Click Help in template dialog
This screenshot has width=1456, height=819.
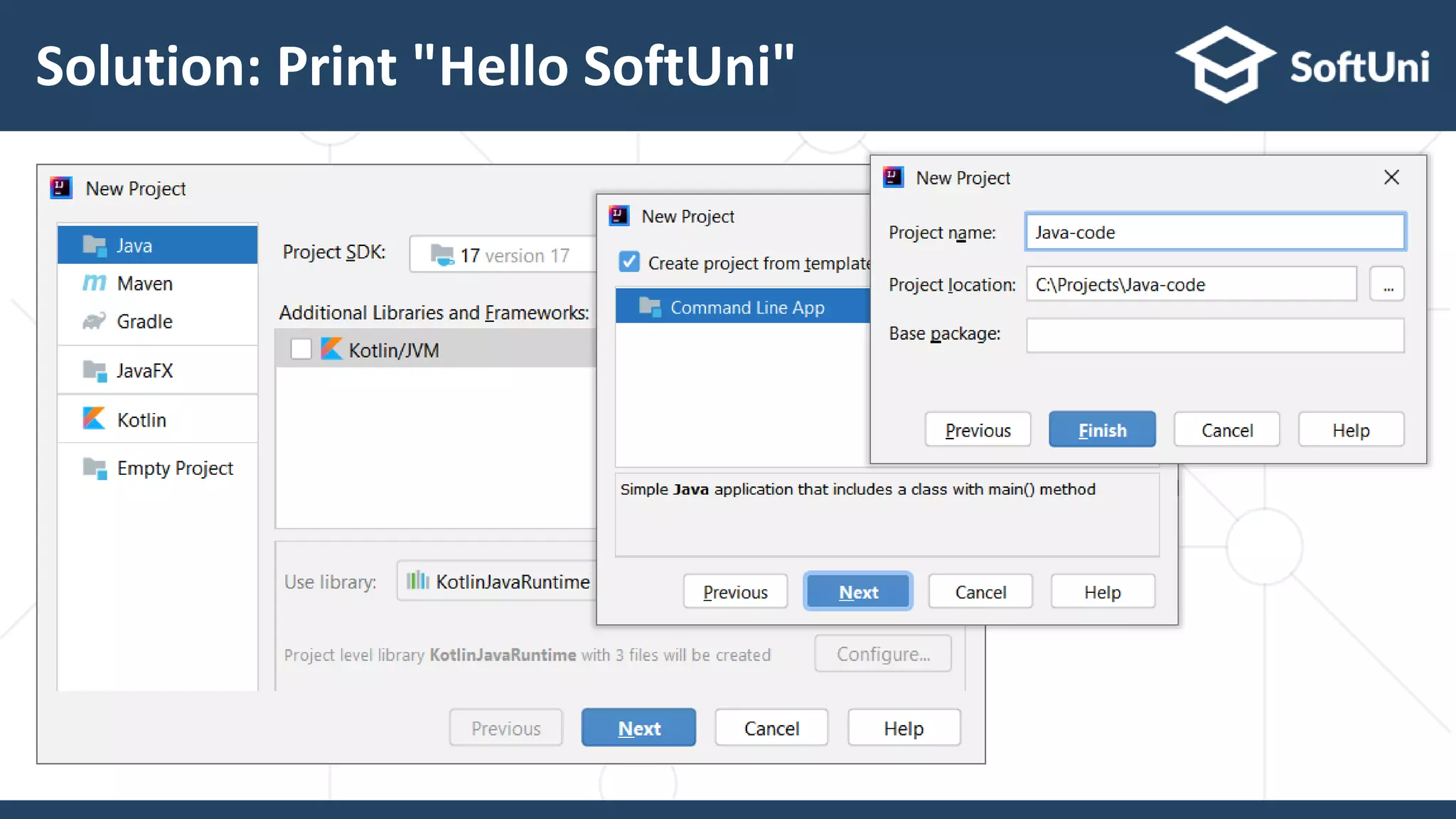point(1103,591)
